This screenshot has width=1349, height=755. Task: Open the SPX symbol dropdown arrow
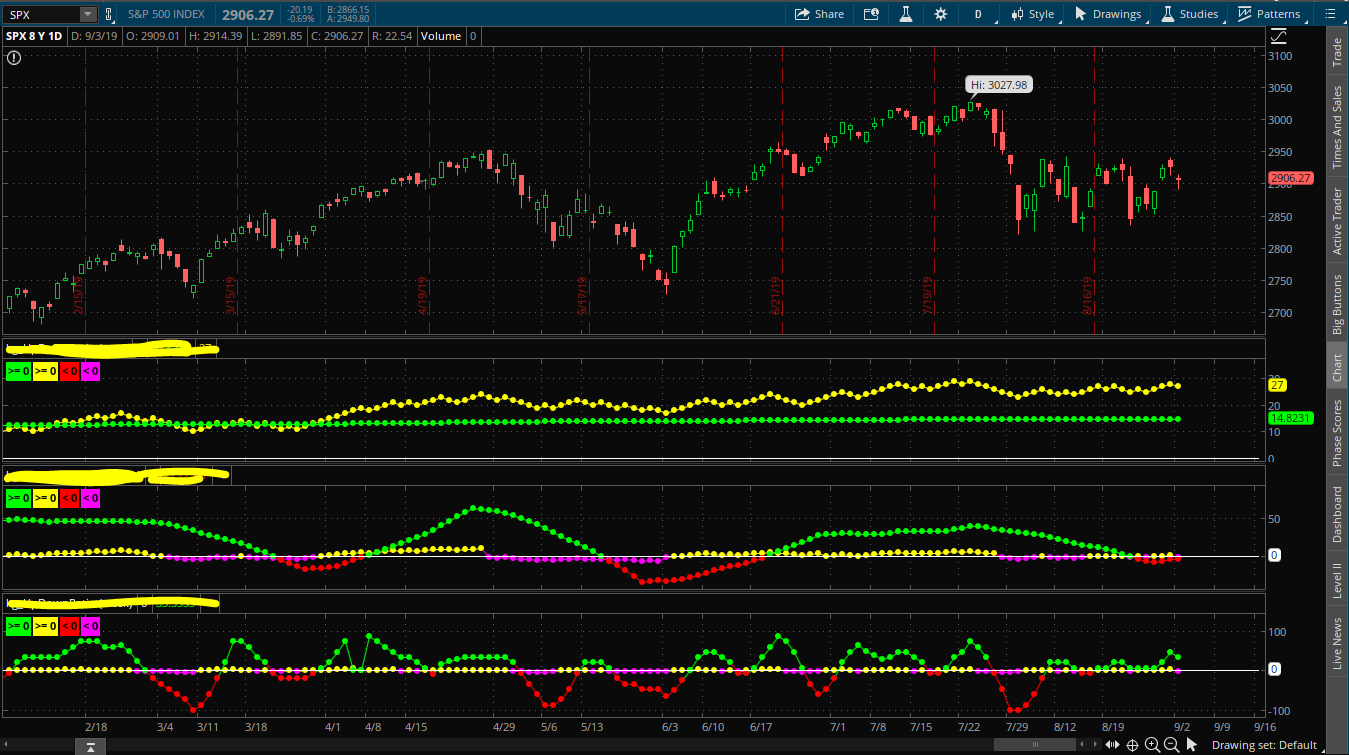pos(87,14)
